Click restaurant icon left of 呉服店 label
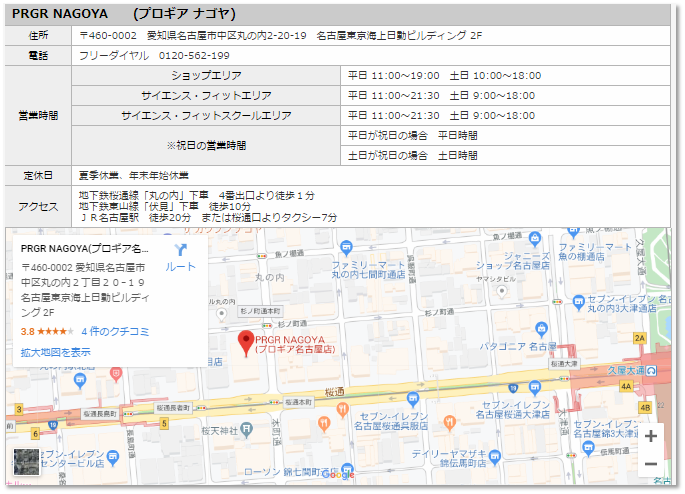The image size is (685, 494). [x=324, y=424]
